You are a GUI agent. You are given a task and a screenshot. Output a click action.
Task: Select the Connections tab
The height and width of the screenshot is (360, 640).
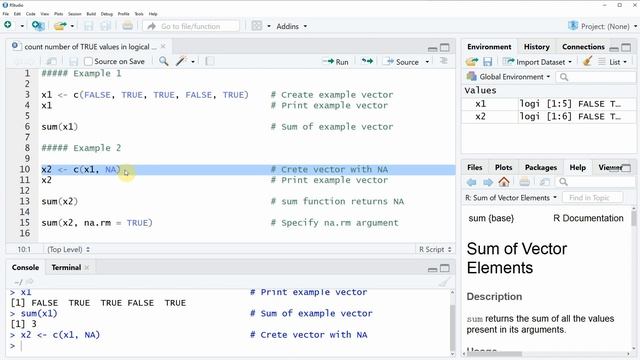(x=583, y=47)
